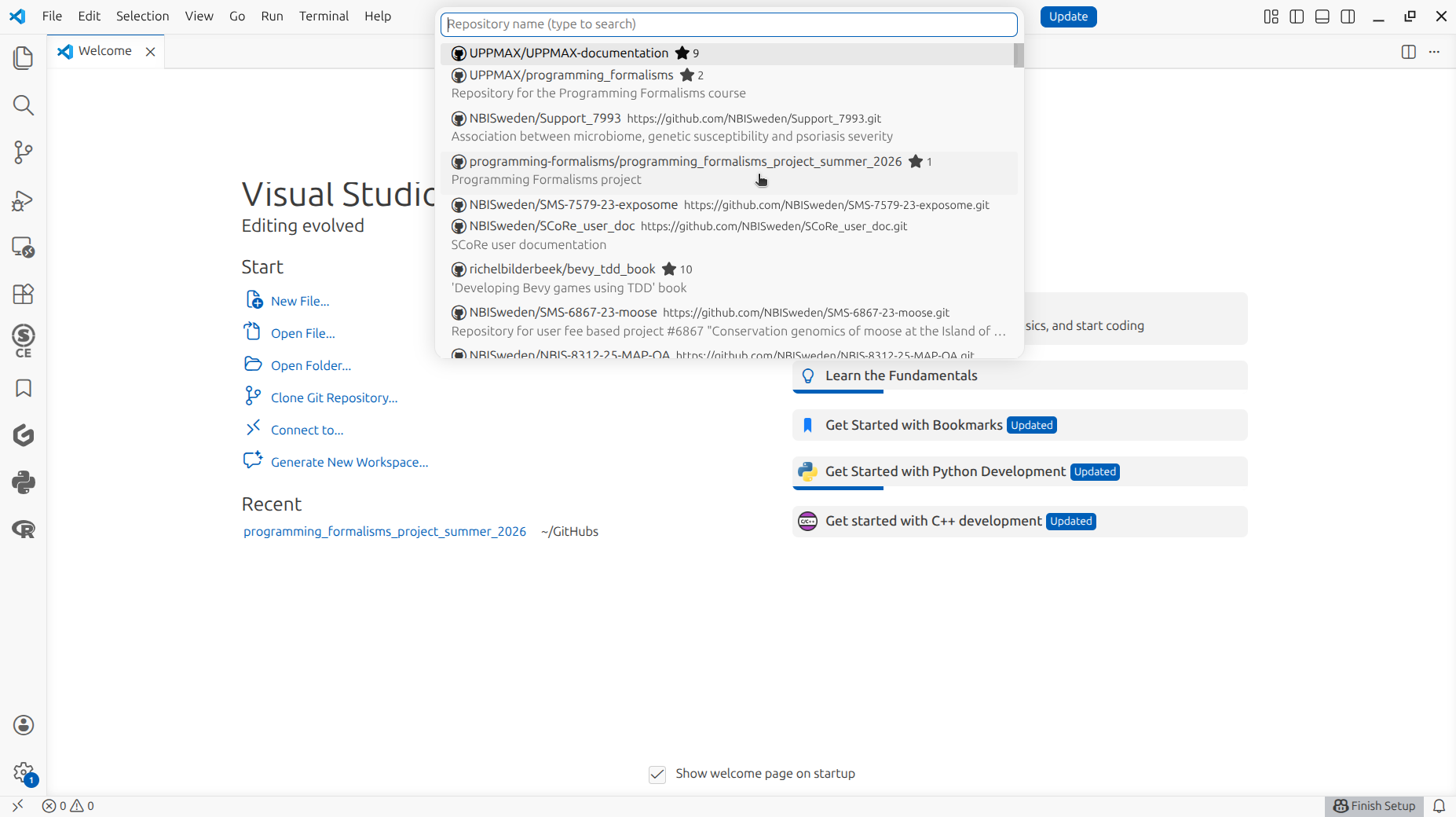Open the Extensions view
The height and width of the screenshot is (817, 1456).
tap(24, 294)
